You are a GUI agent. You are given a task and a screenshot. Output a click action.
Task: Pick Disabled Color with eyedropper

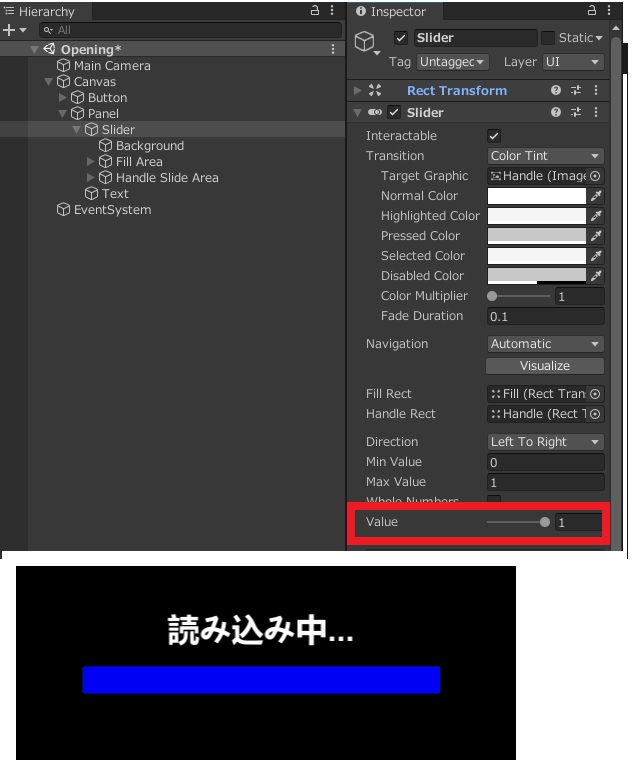[596, 275]
